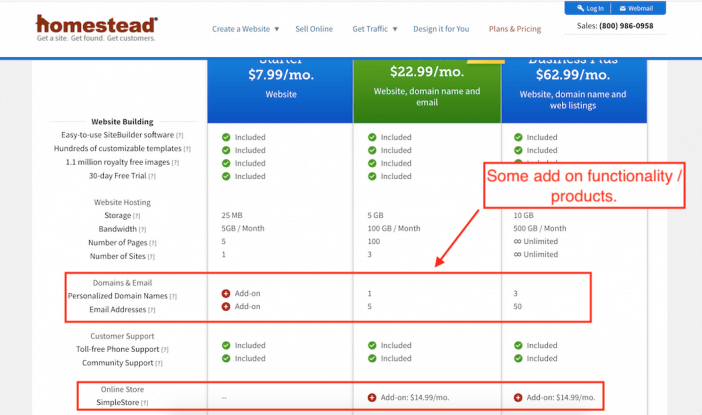Click $62.99 plan customizable templates green checkmark
702x415 pixels.
(x=518, y=150)
